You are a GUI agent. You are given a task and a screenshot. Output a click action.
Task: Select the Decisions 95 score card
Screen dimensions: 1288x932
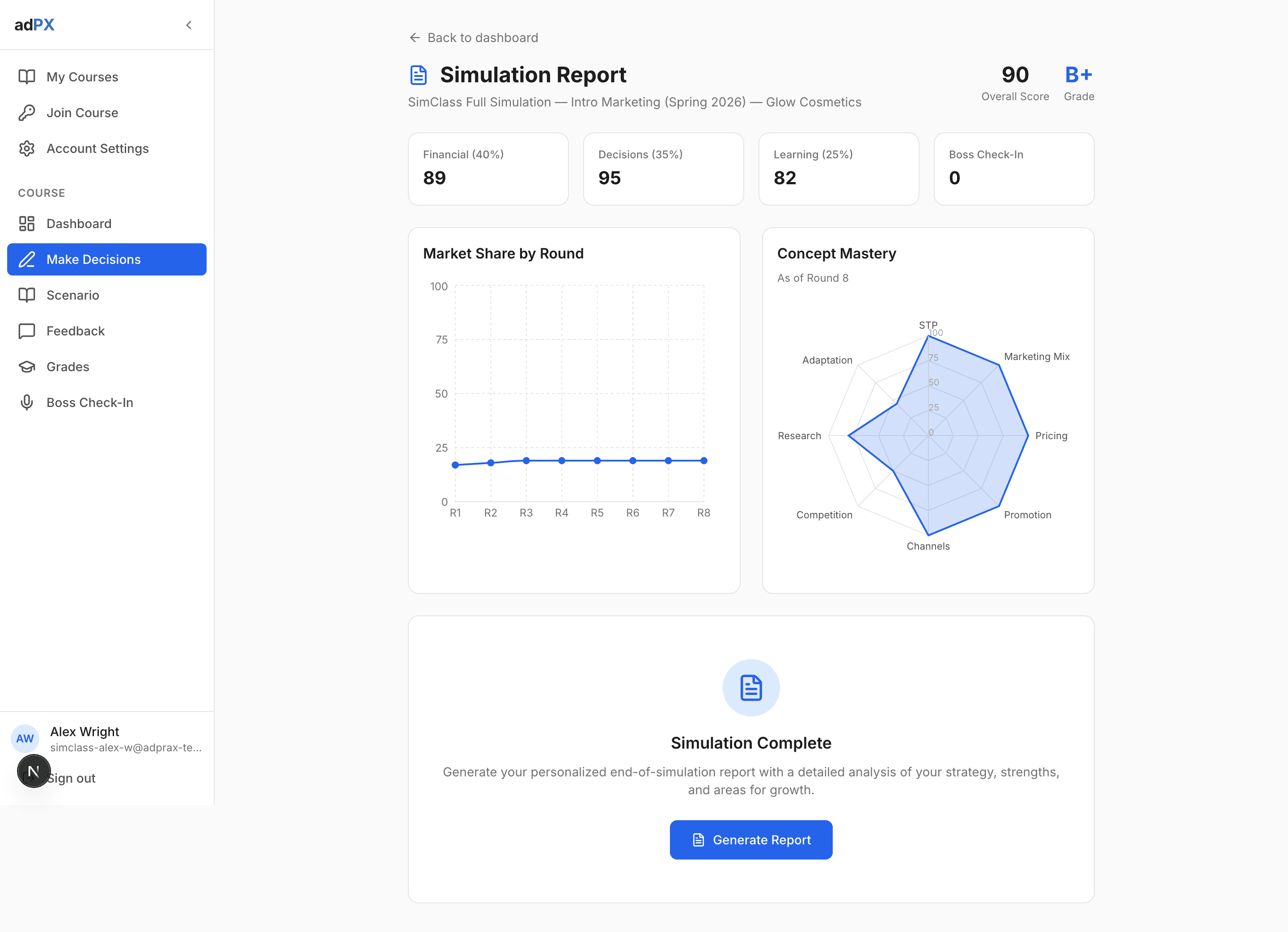click(x=663, y=169)
